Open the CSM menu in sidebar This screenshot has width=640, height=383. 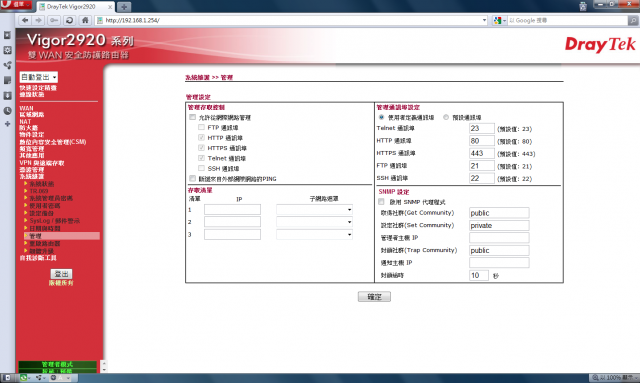(x=53, y=142)
